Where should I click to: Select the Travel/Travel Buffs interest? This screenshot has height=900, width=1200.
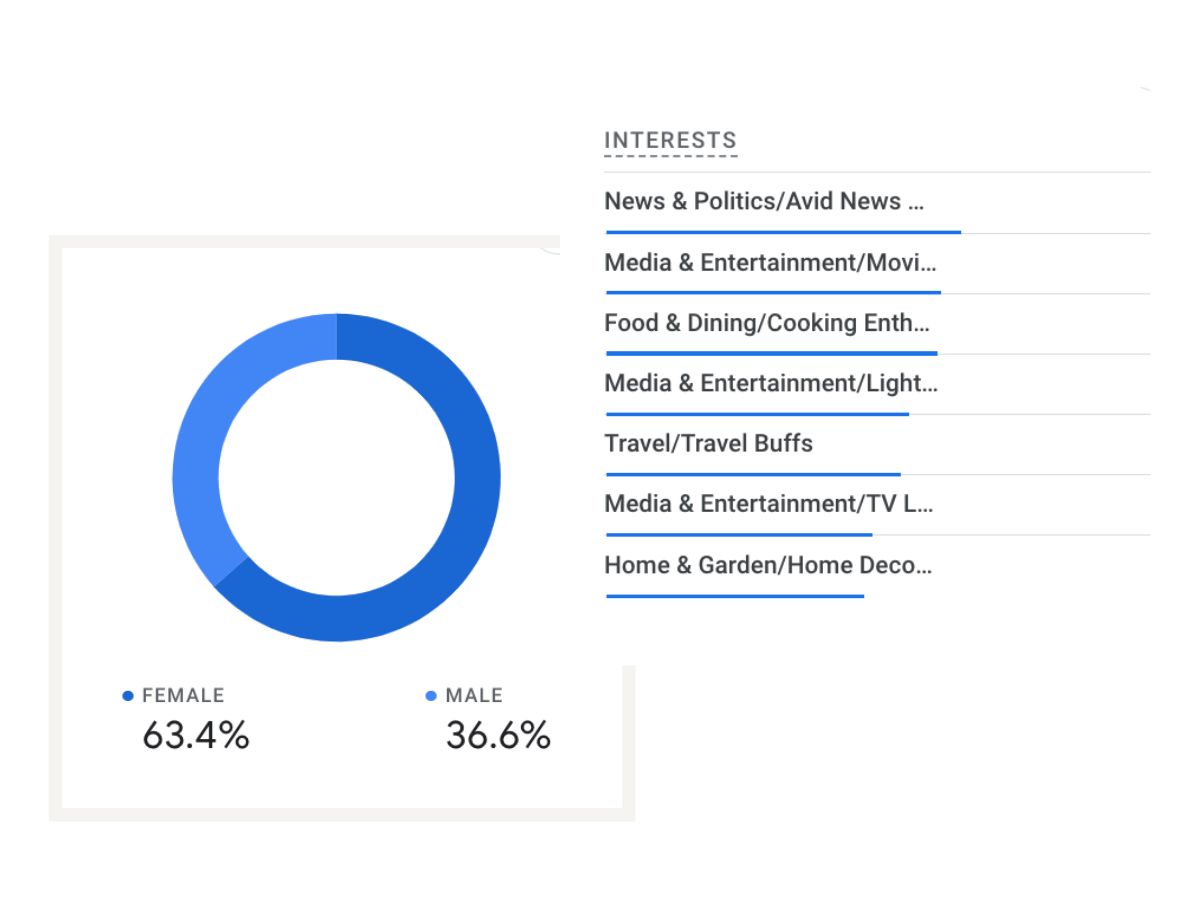click(708, 443)
